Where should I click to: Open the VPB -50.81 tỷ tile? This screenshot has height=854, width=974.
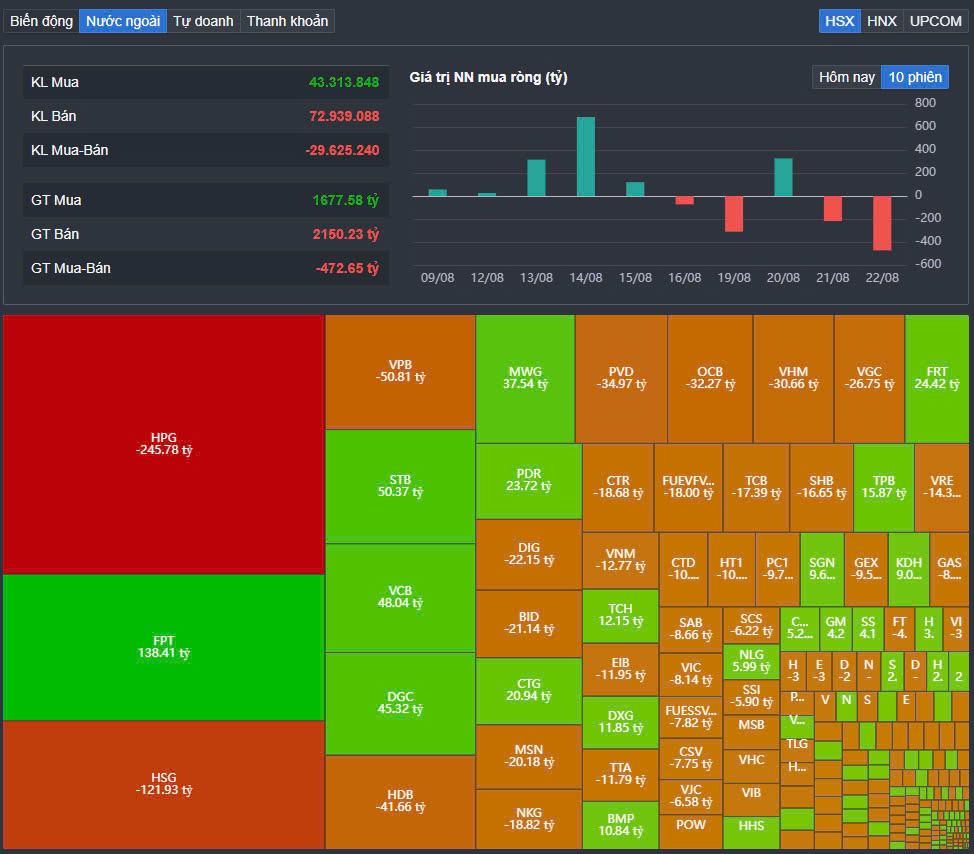pos(400,371)
